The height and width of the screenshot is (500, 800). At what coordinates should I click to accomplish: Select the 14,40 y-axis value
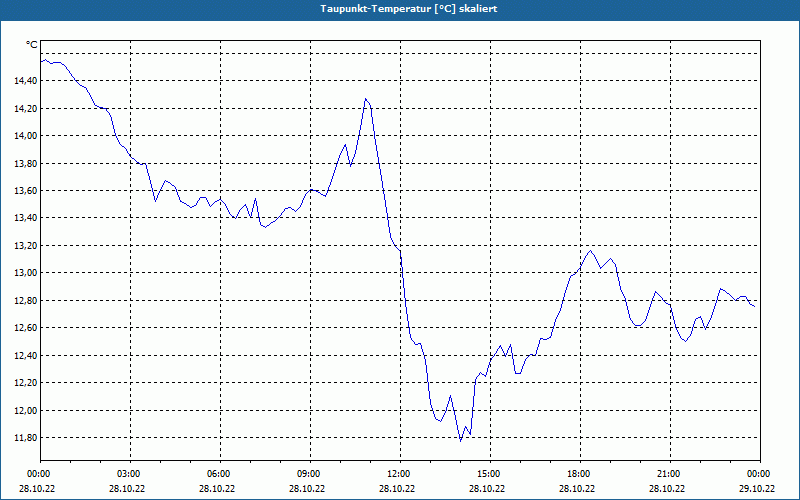(25, 81)
